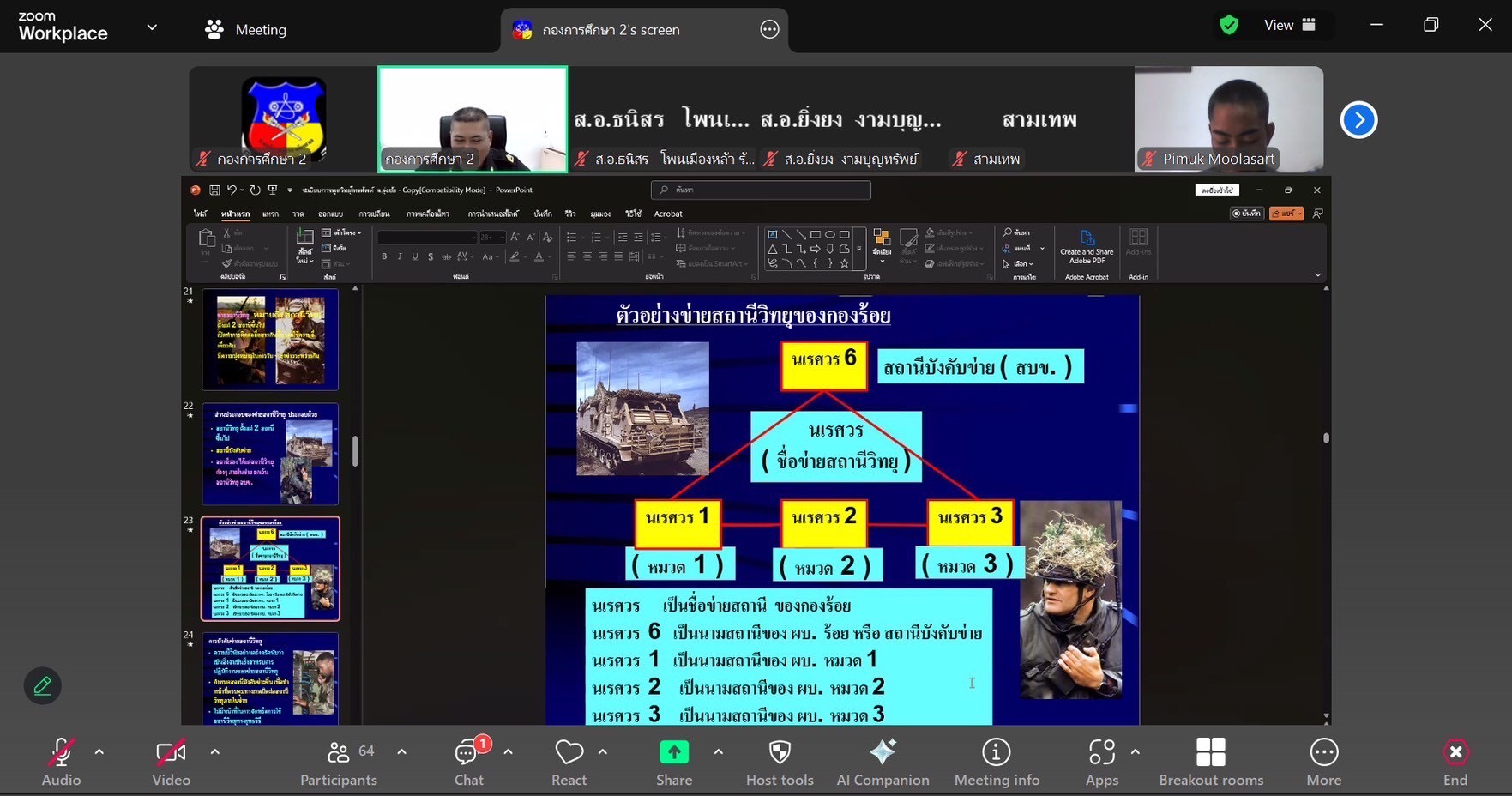This screenshot has height=796, width=1512.
Task: Switch to the Meeting tab
Action: click(246, 29)
